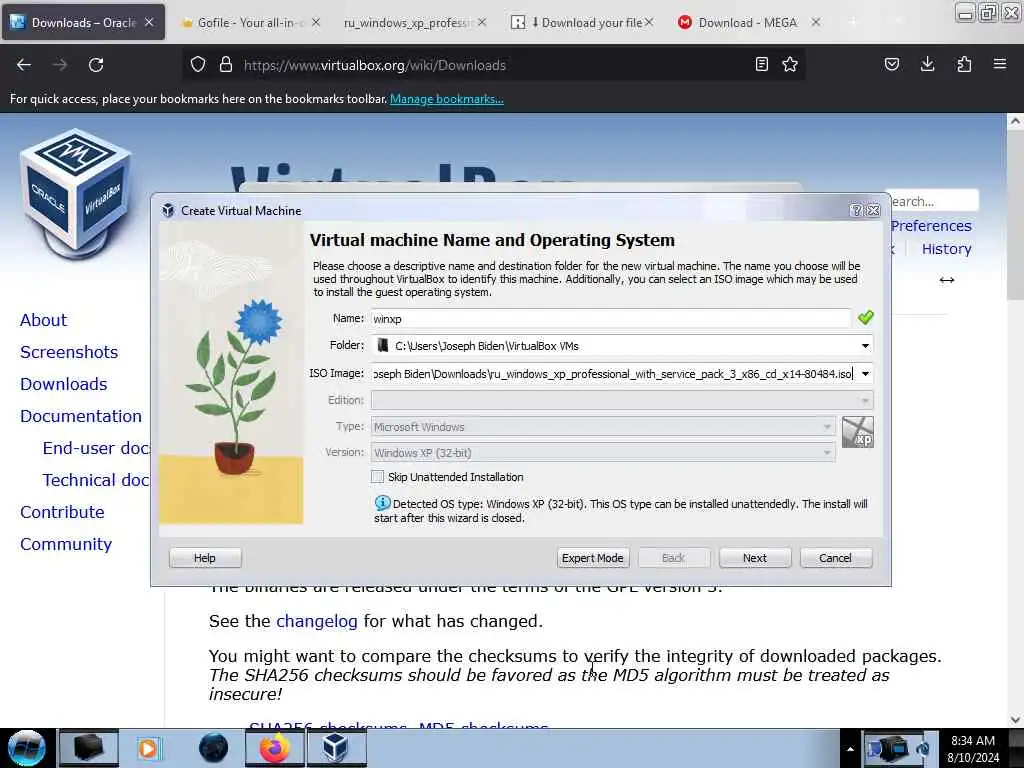Click the Next button in the wizard
Image resolution: width=1024 pixels, height=768 pixels.
click(x=755, y=558)
